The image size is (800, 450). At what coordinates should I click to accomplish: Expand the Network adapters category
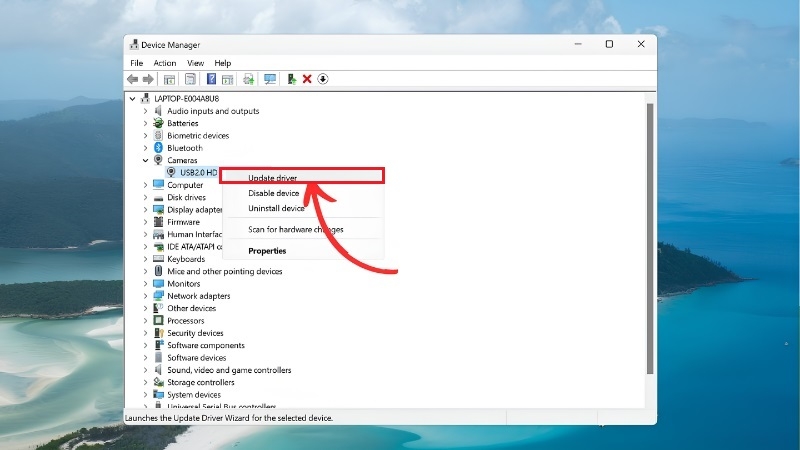145,296
